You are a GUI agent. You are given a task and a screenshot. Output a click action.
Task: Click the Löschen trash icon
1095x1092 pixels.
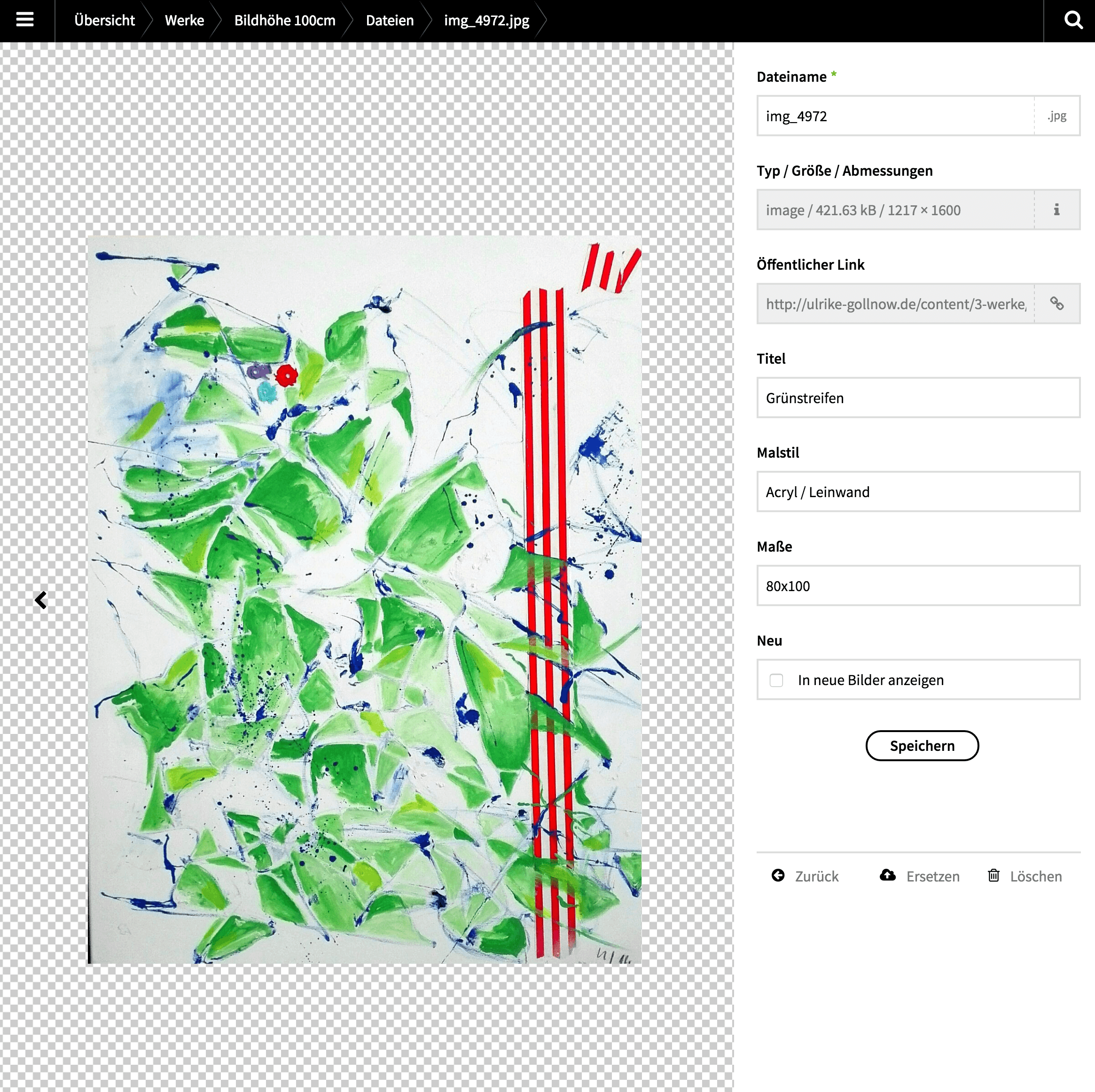(993, 875)
